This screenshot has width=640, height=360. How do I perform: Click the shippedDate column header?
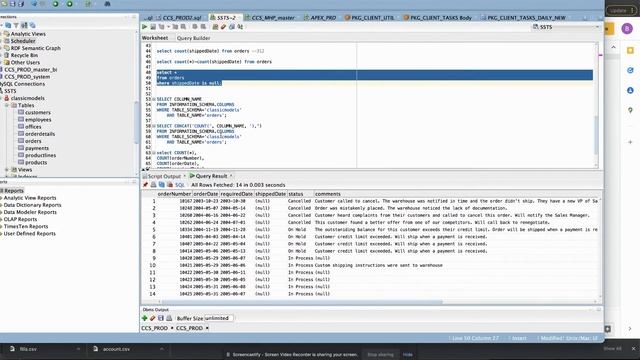point(270,194)
